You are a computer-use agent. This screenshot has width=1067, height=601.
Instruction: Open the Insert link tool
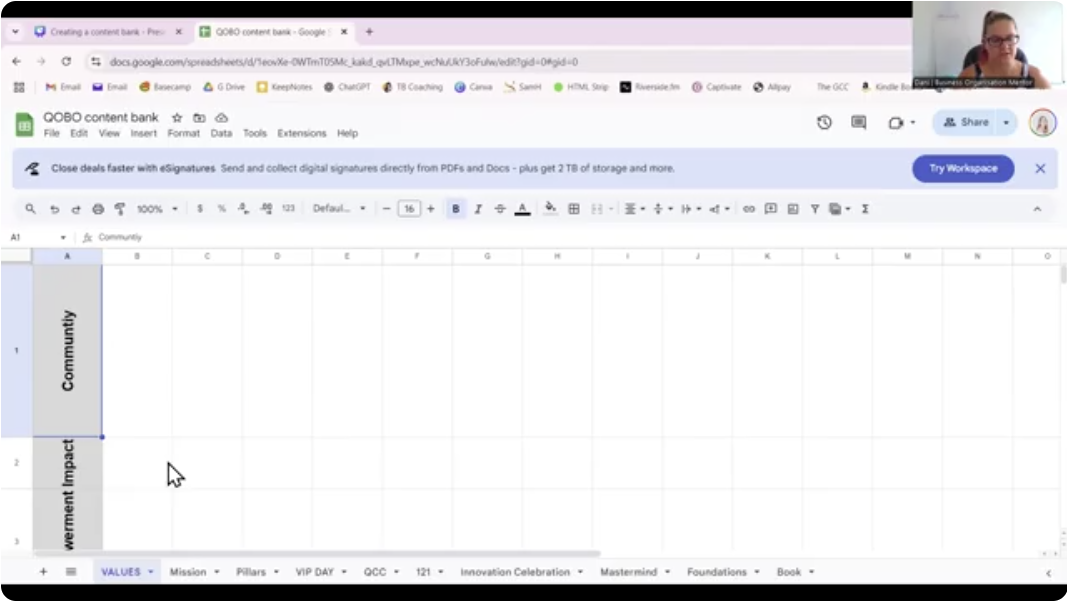point(750,209)
